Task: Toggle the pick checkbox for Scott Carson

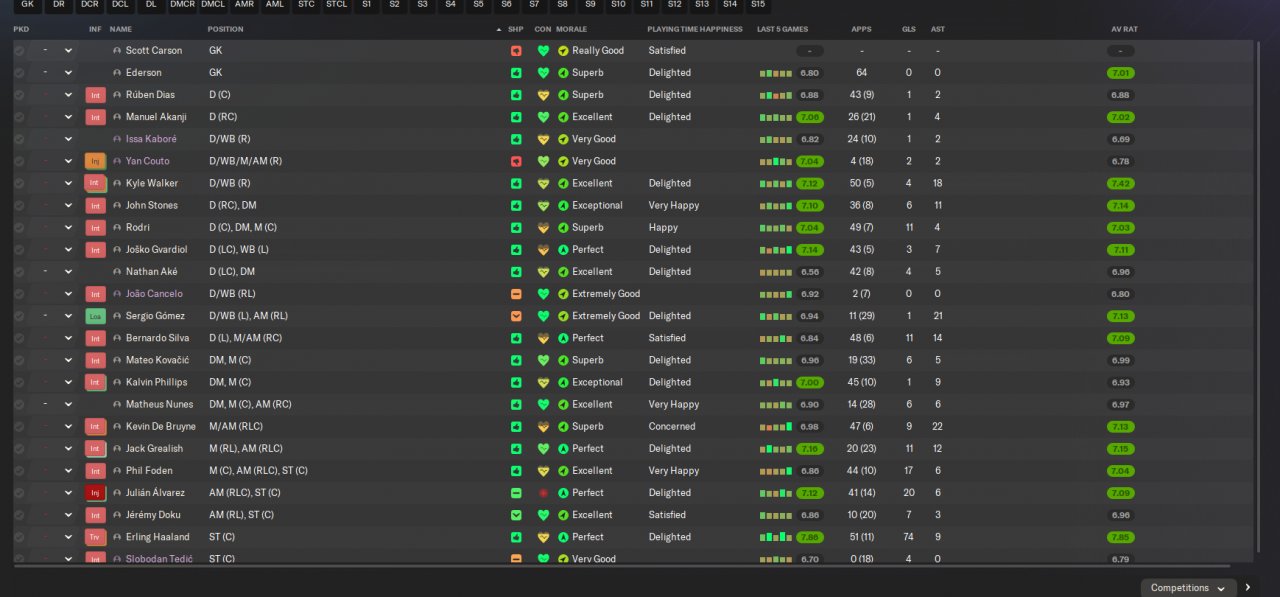Action: click(x=19, y=51)
